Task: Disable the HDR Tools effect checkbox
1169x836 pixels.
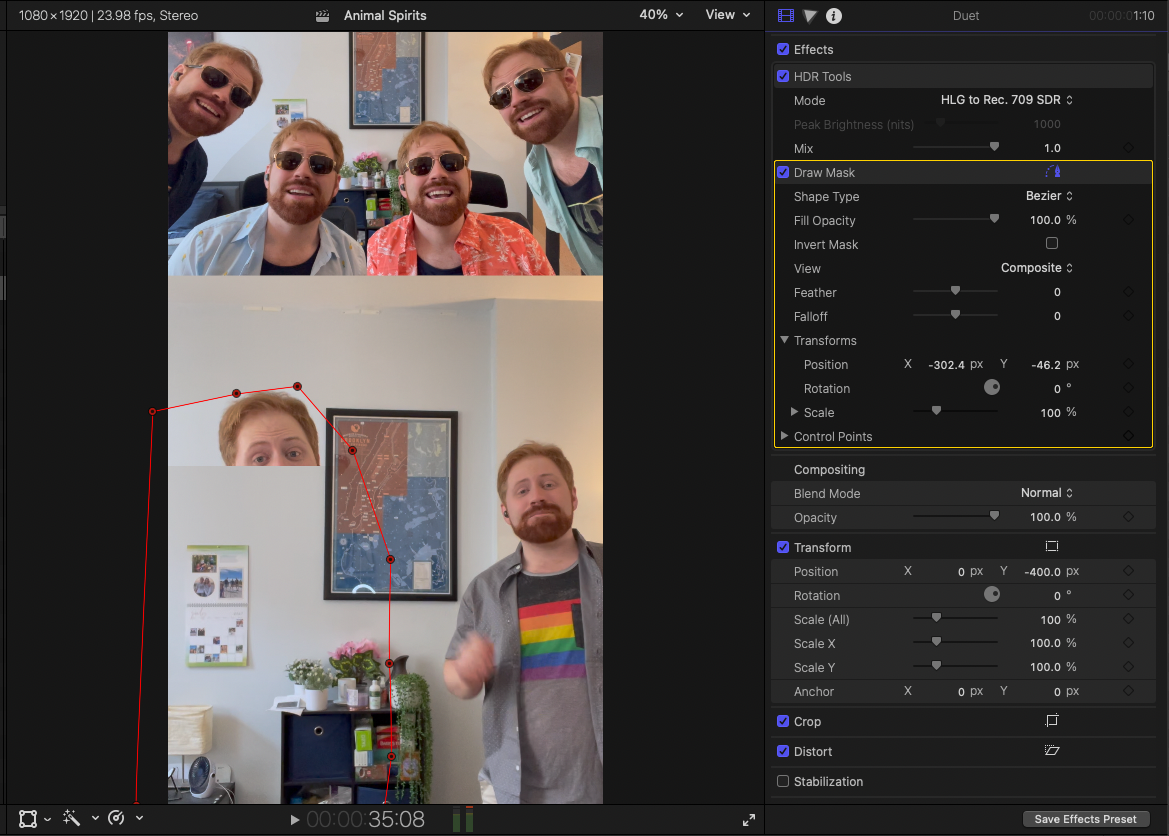Action: (783, 76)
